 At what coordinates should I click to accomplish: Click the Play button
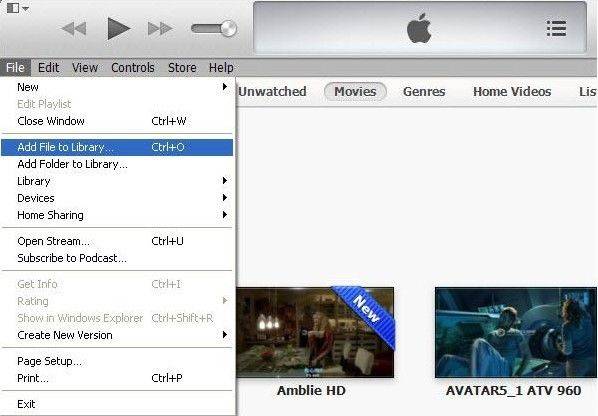tap(119, 28)
